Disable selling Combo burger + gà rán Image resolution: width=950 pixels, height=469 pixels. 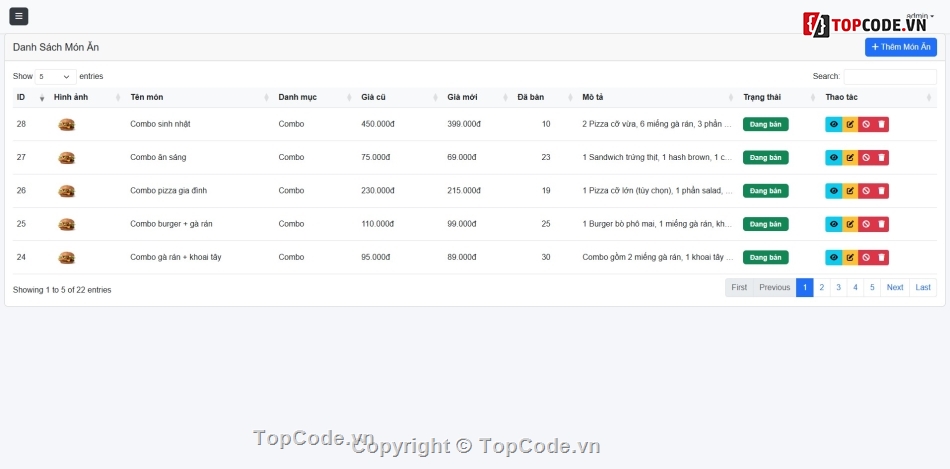coord(866,224)
